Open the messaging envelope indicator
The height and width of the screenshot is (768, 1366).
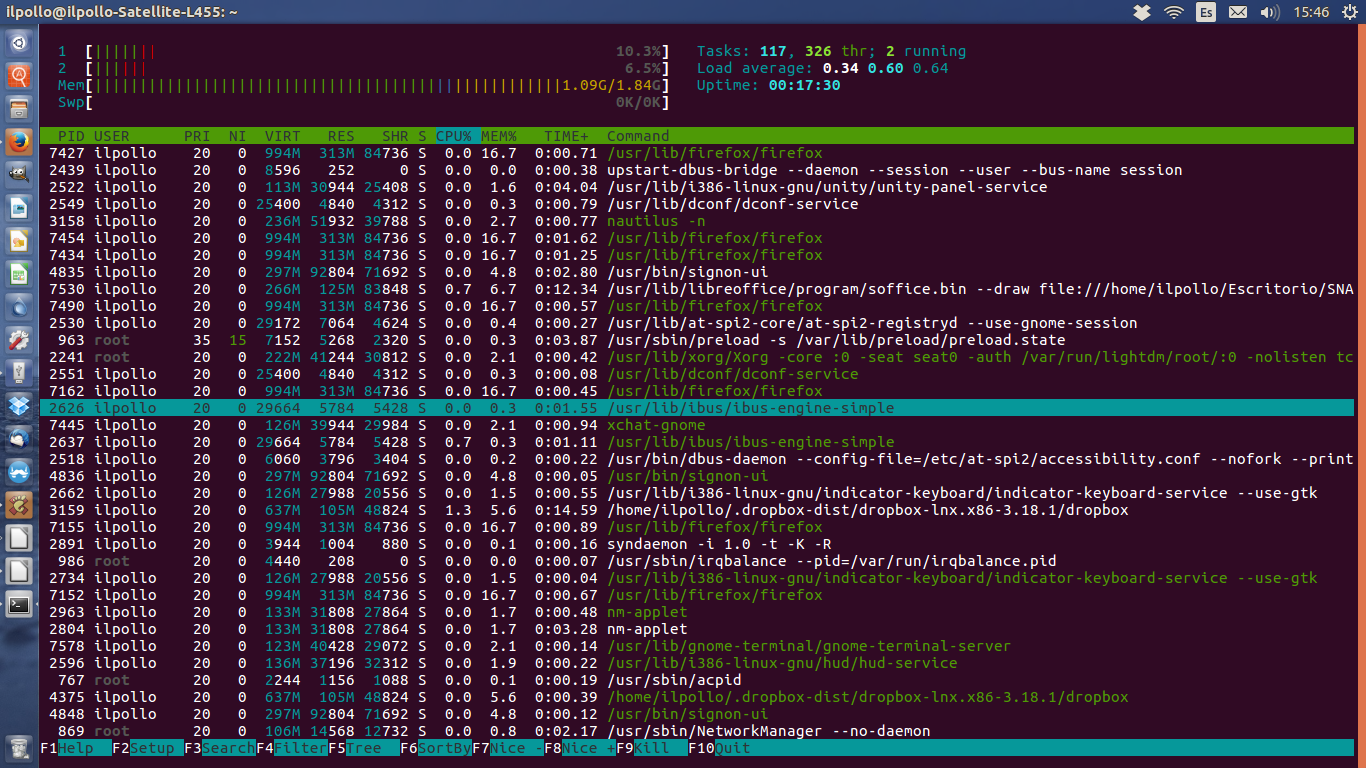(1238, 12)
